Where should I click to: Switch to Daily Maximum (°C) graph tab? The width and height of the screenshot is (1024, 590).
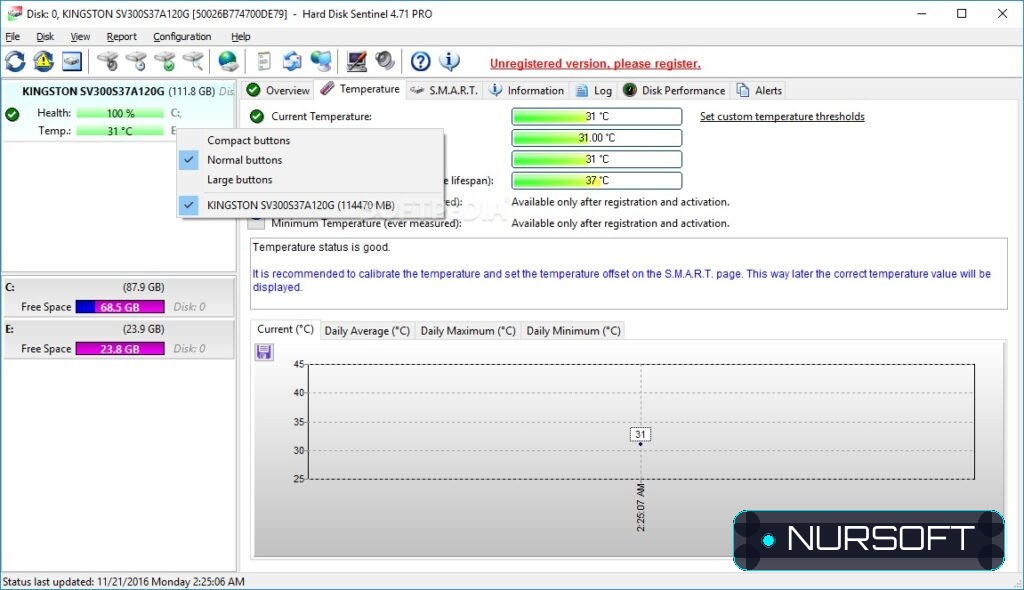(x=468, y=331)
